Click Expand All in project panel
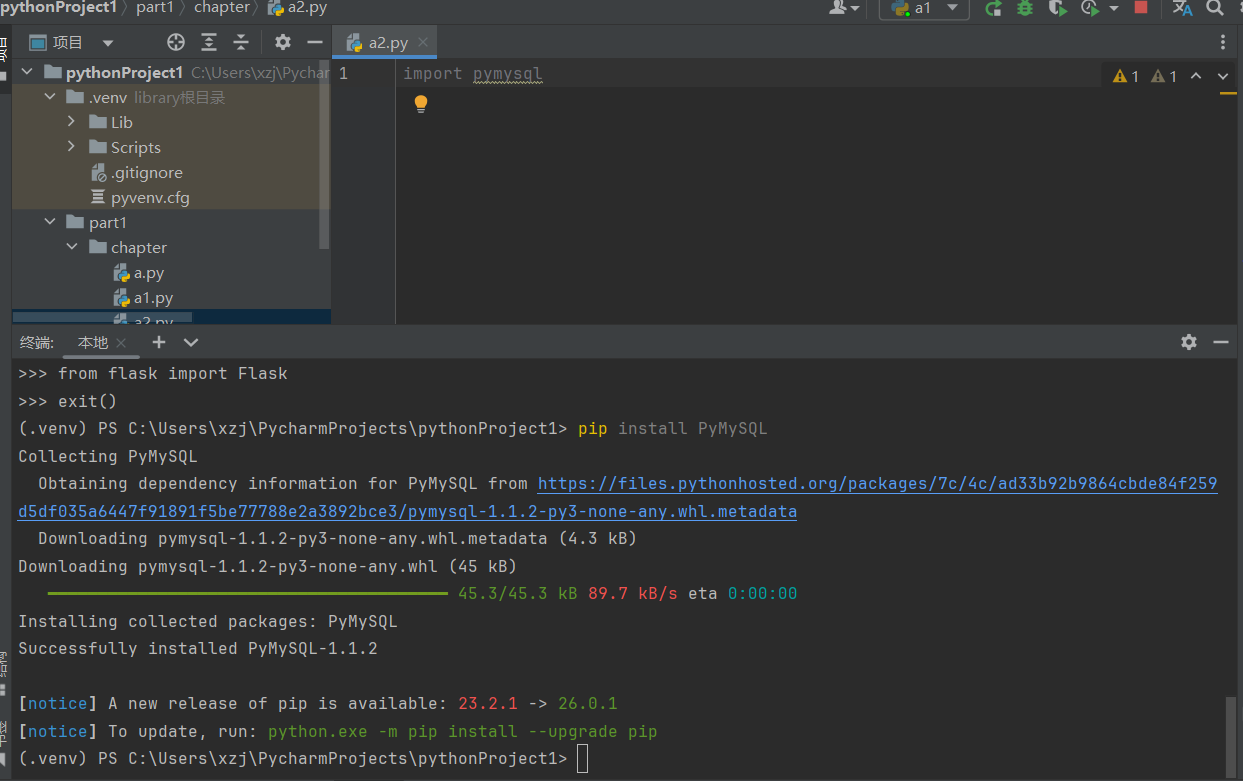 pos(209,42)
